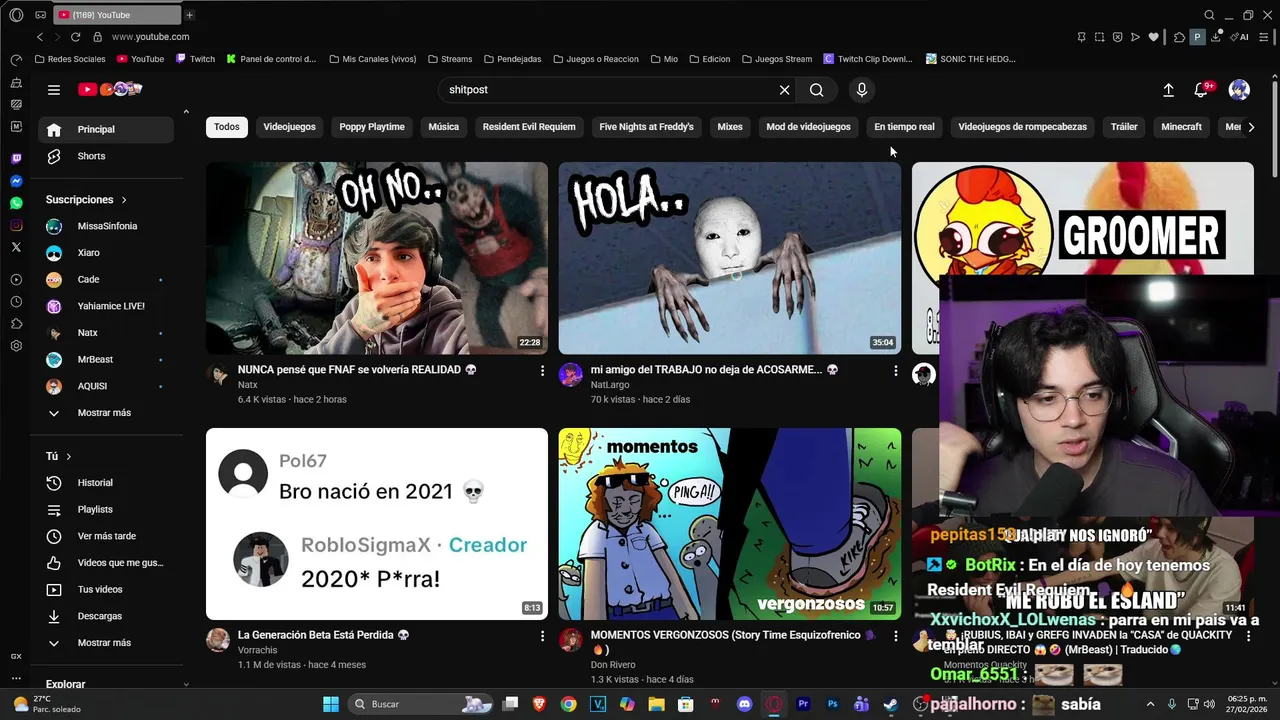Open new browser tab
Image resolution: width=1280 pixels, height=720 pixels.
click(189, 15)
